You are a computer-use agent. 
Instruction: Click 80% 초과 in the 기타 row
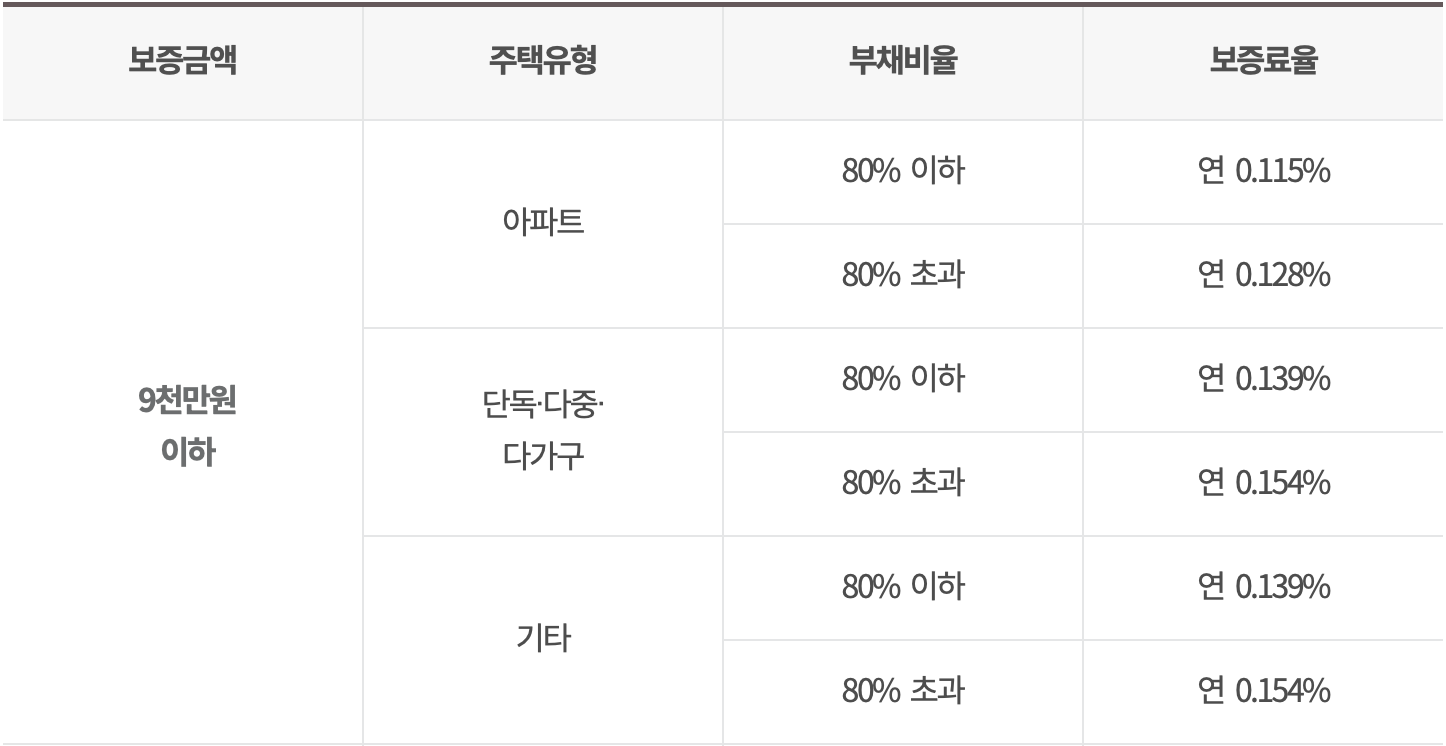(903, 692)
